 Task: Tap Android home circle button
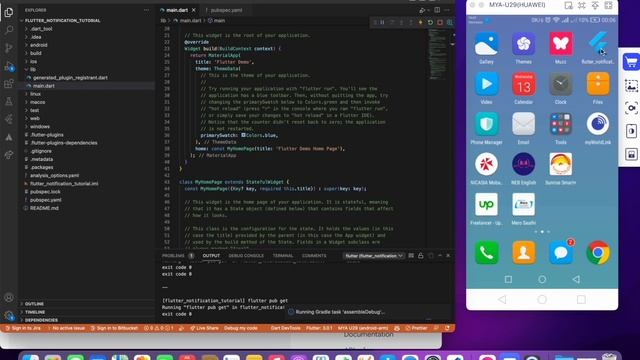pyautogui.click(x=542, y=279)
